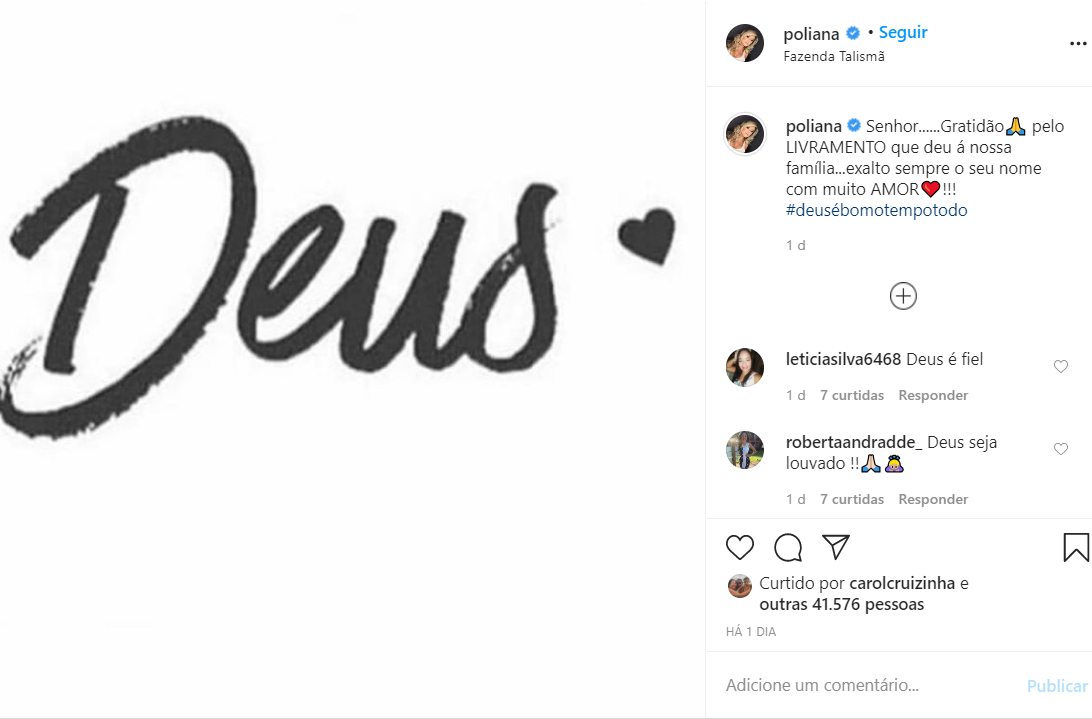Open the three-dot more options menu

click(1078, 44)
